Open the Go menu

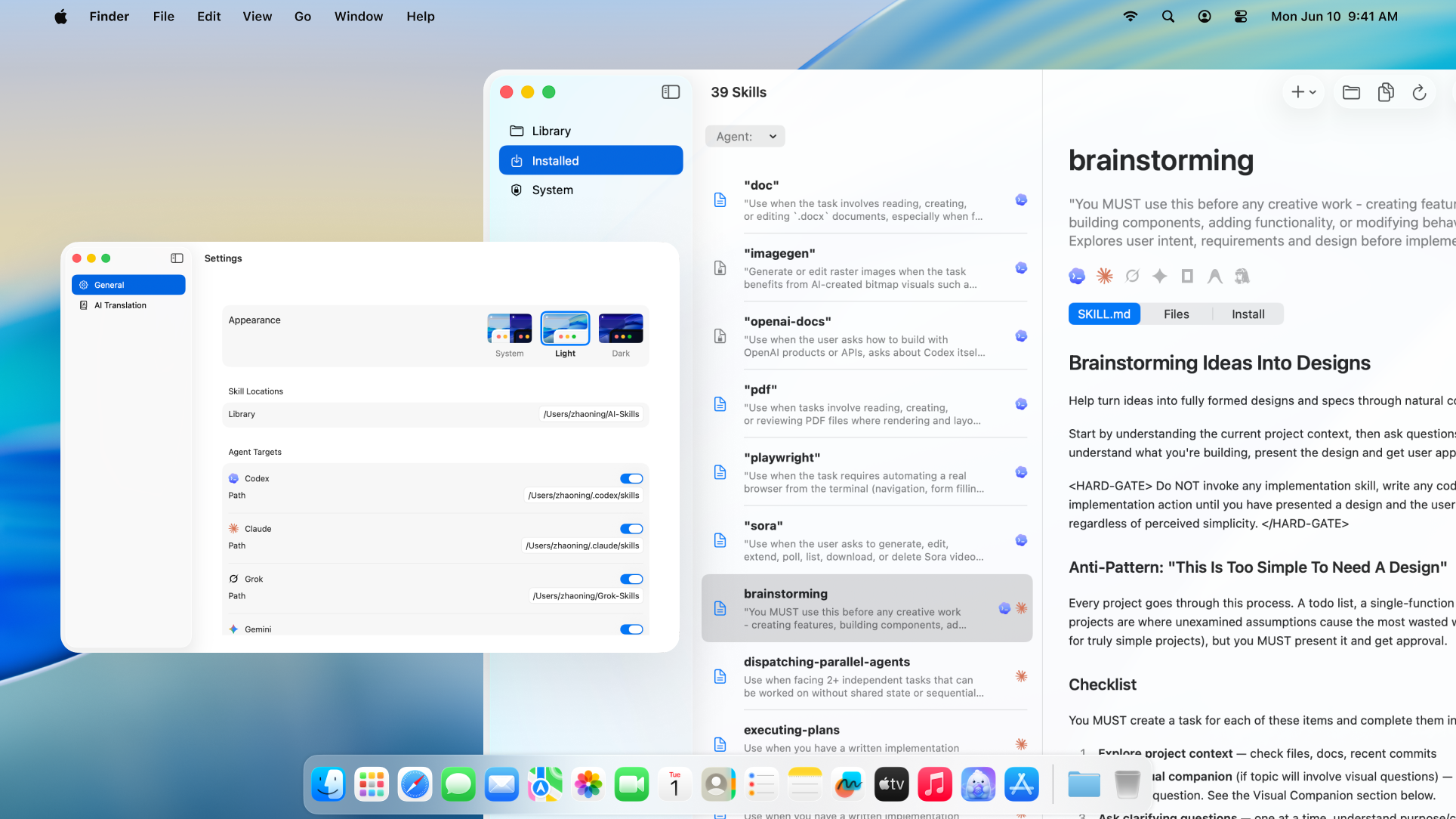(303, 17)
